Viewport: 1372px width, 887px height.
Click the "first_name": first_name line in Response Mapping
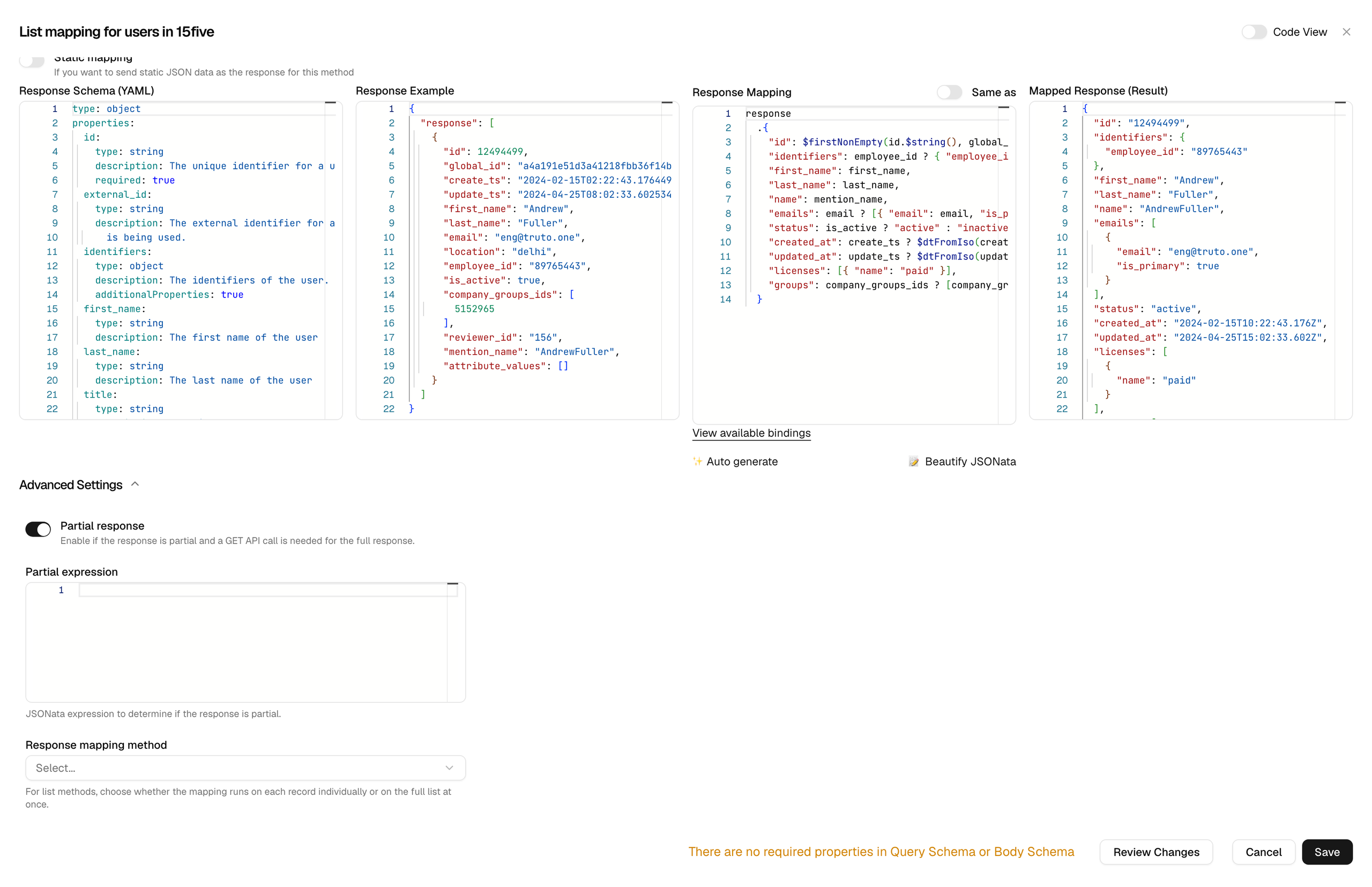pos(839,171)
